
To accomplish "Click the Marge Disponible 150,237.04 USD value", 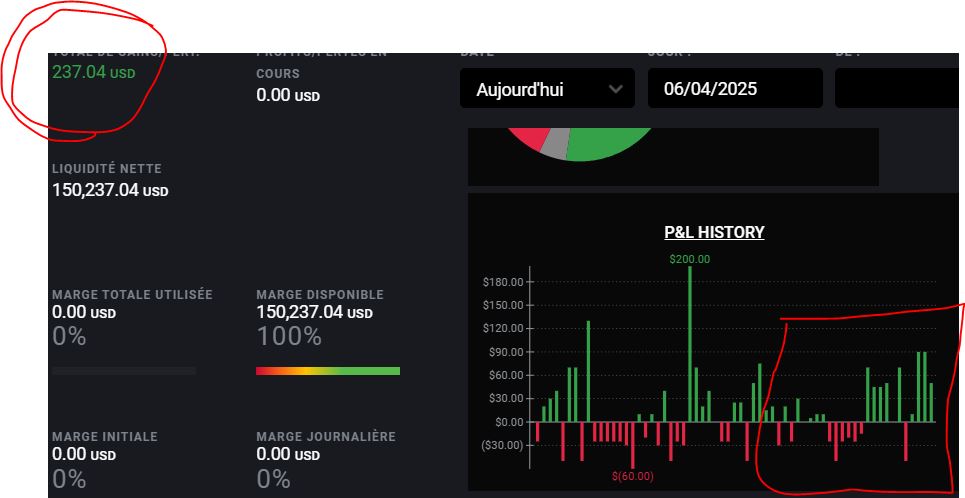I will [314, 313].
